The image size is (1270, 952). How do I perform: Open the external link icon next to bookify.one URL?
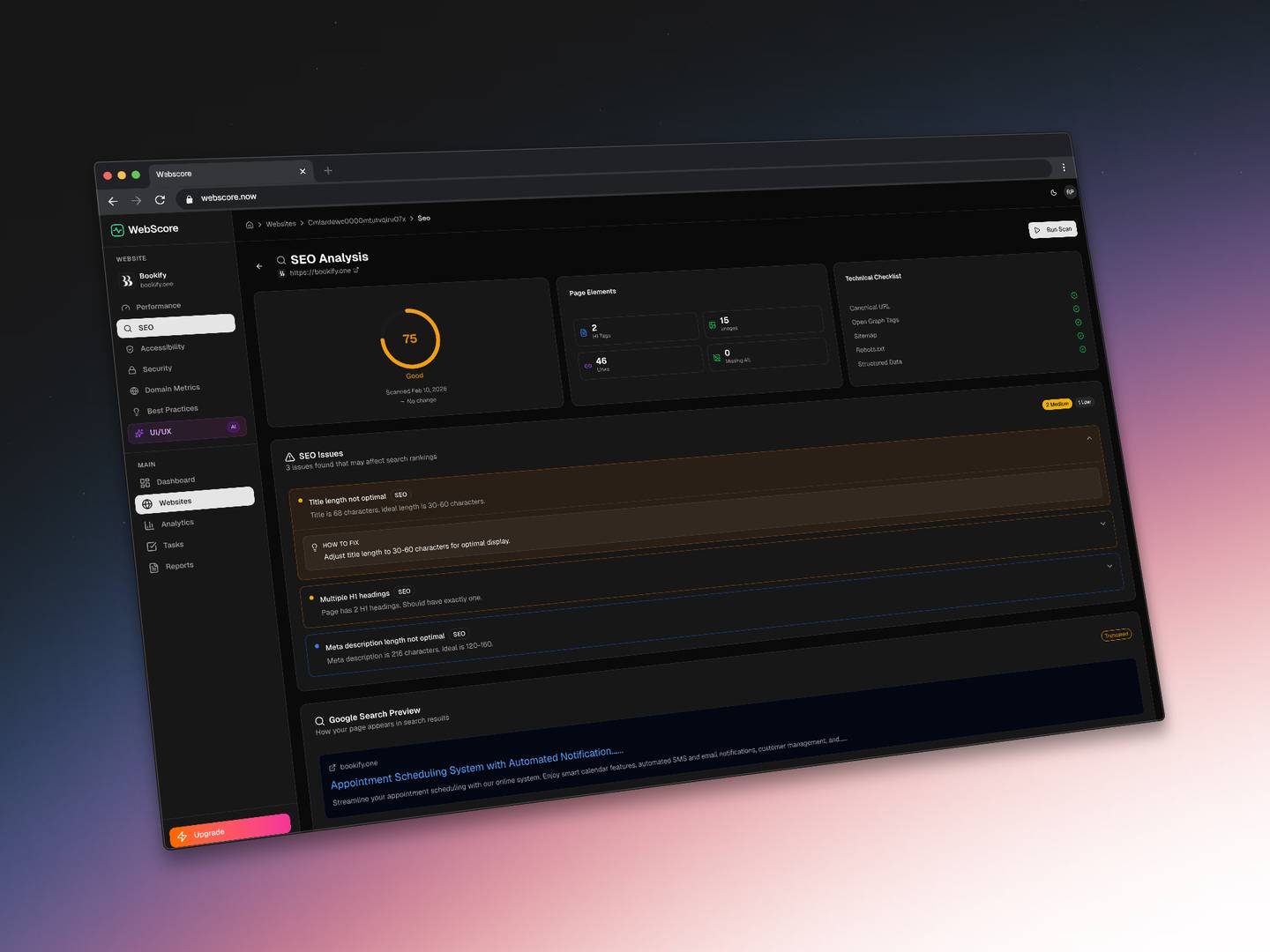[356, 271]
